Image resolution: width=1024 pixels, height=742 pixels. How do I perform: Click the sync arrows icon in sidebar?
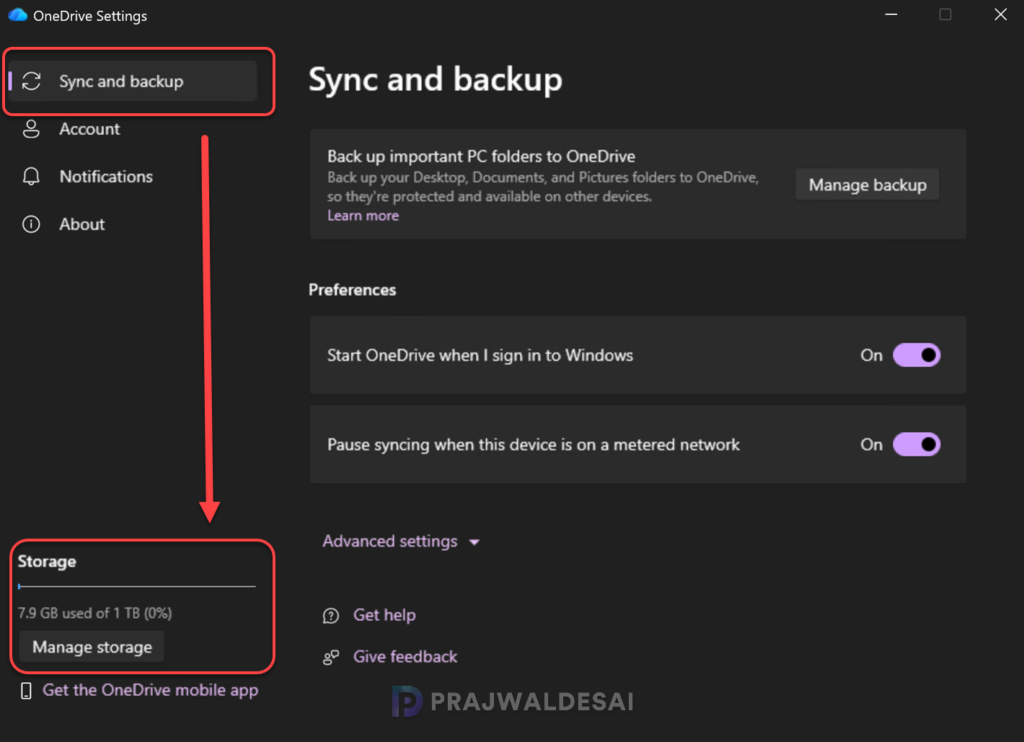coord(31,81)
